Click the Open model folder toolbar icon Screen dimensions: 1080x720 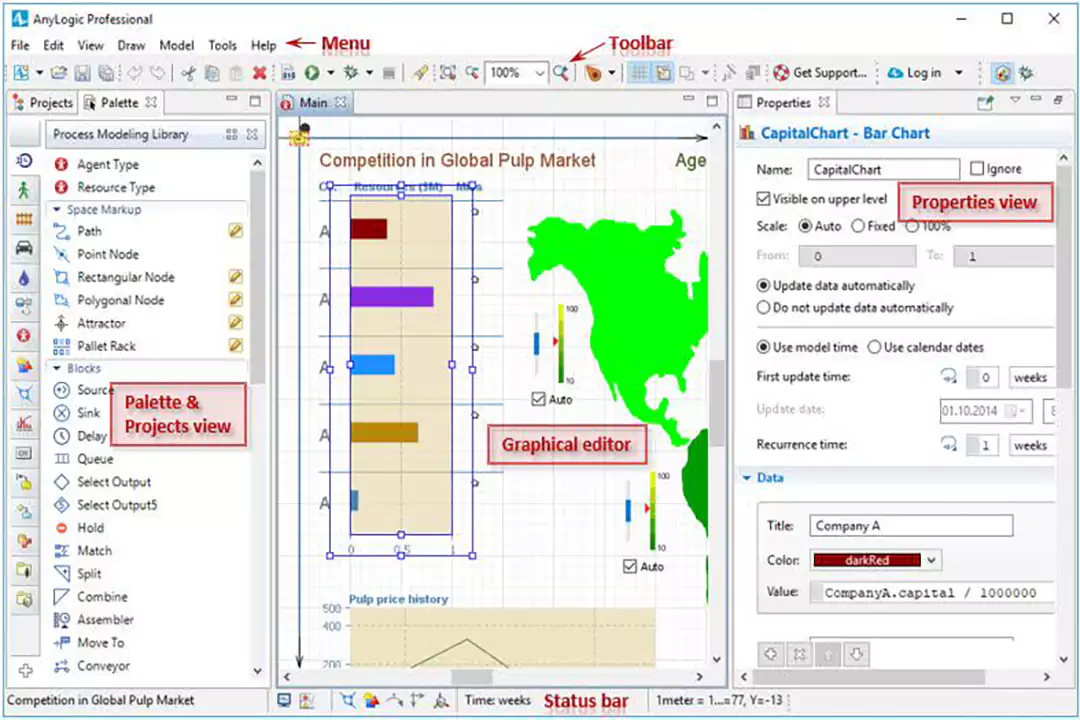[x=59, y=72]
